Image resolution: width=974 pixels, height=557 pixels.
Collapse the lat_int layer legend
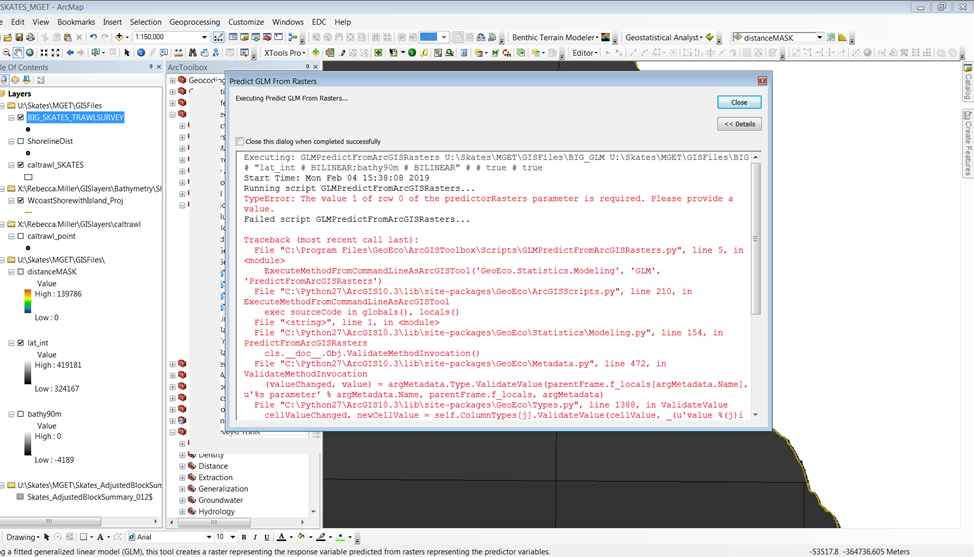pos(11,343)
